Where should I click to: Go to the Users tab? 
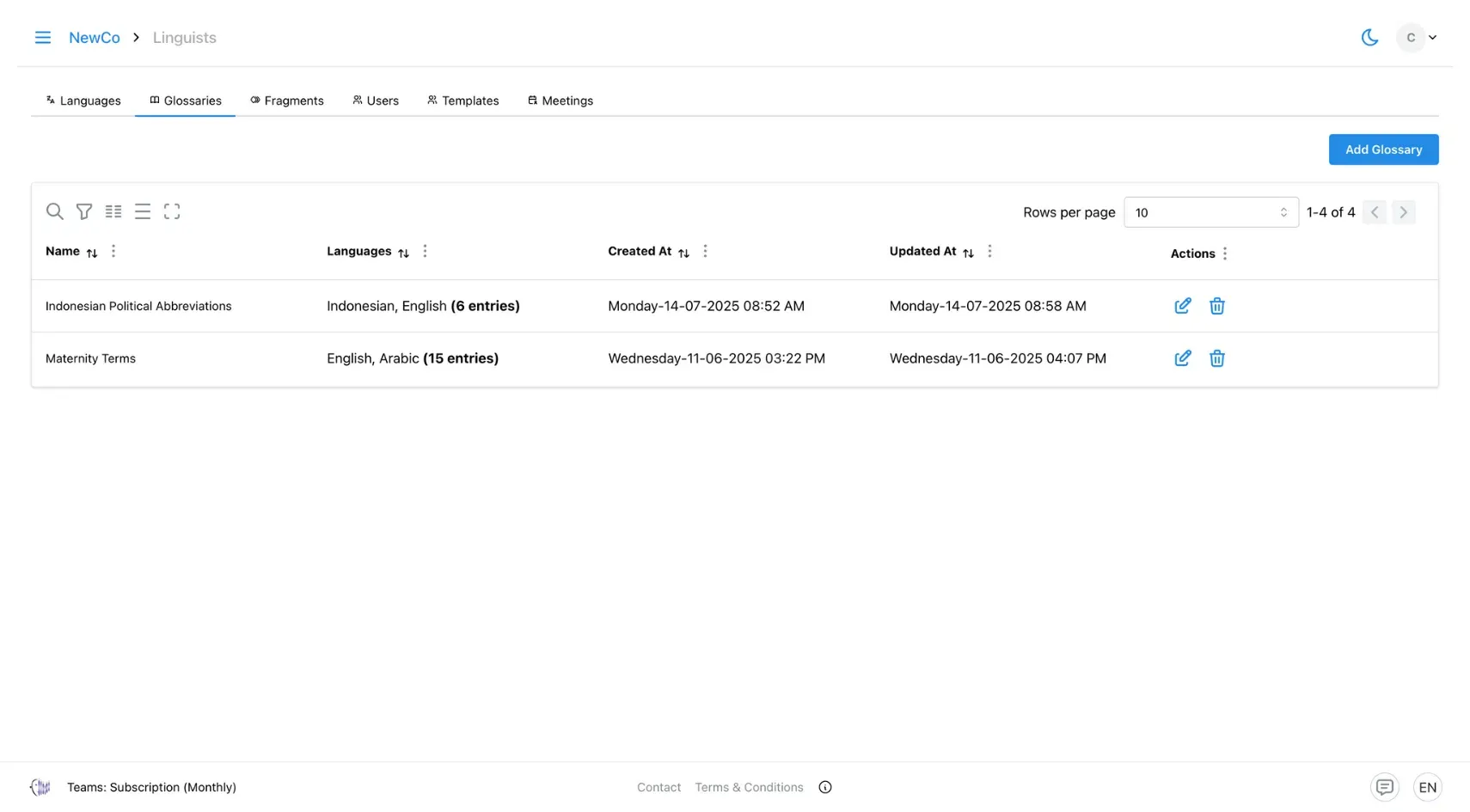click(x=376, y=101)
